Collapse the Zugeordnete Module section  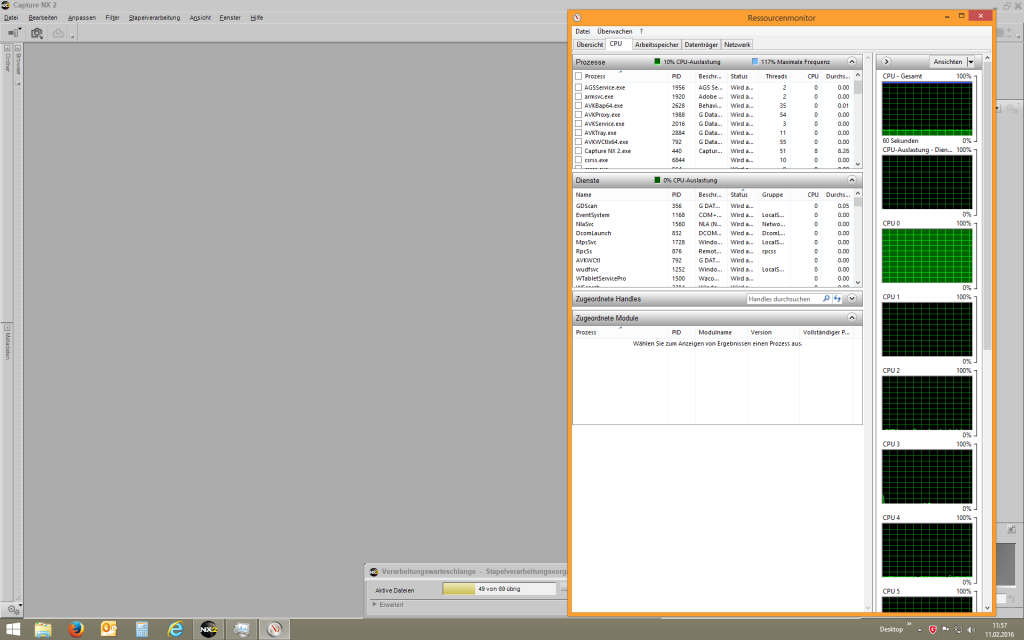[x=852, y=317]
